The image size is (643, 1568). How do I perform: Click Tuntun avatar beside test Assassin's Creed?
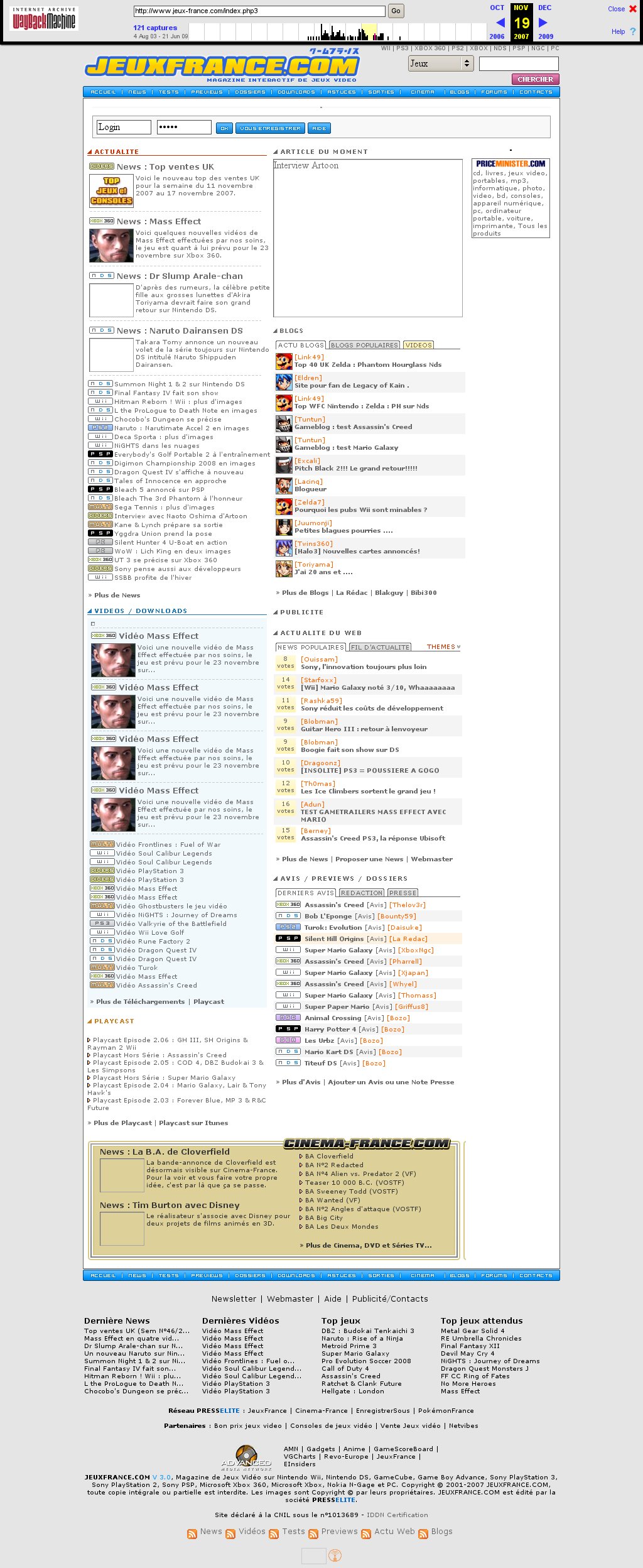point(284,423)
